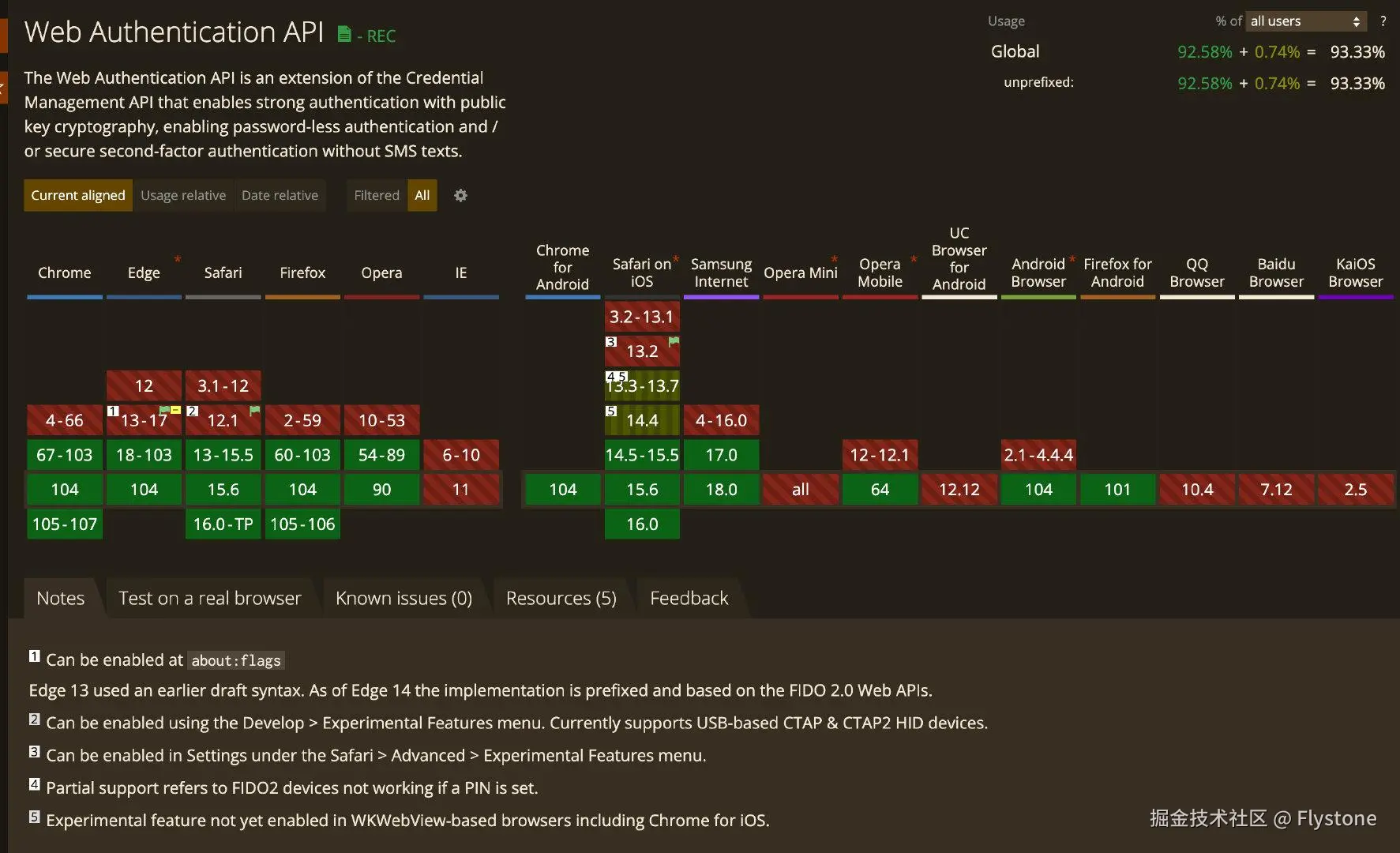Select Edge 18-103 cell

point(144,455)
